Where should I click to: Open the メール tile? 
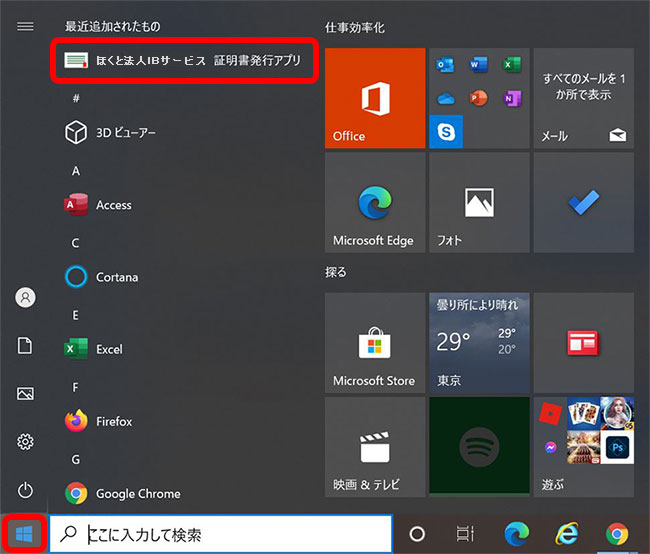581,98
